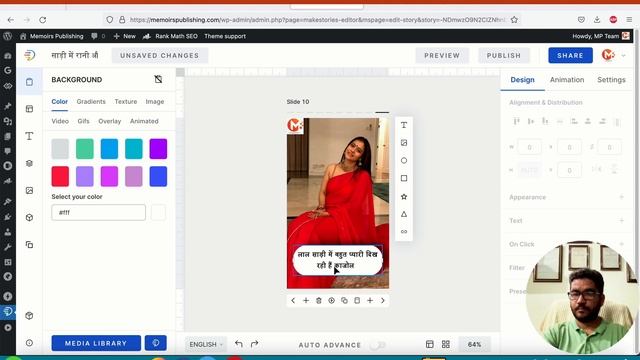Insert a triangle shape from floating toolbar
This screenshot has width=640, height=360.
(x=404, y=214)
